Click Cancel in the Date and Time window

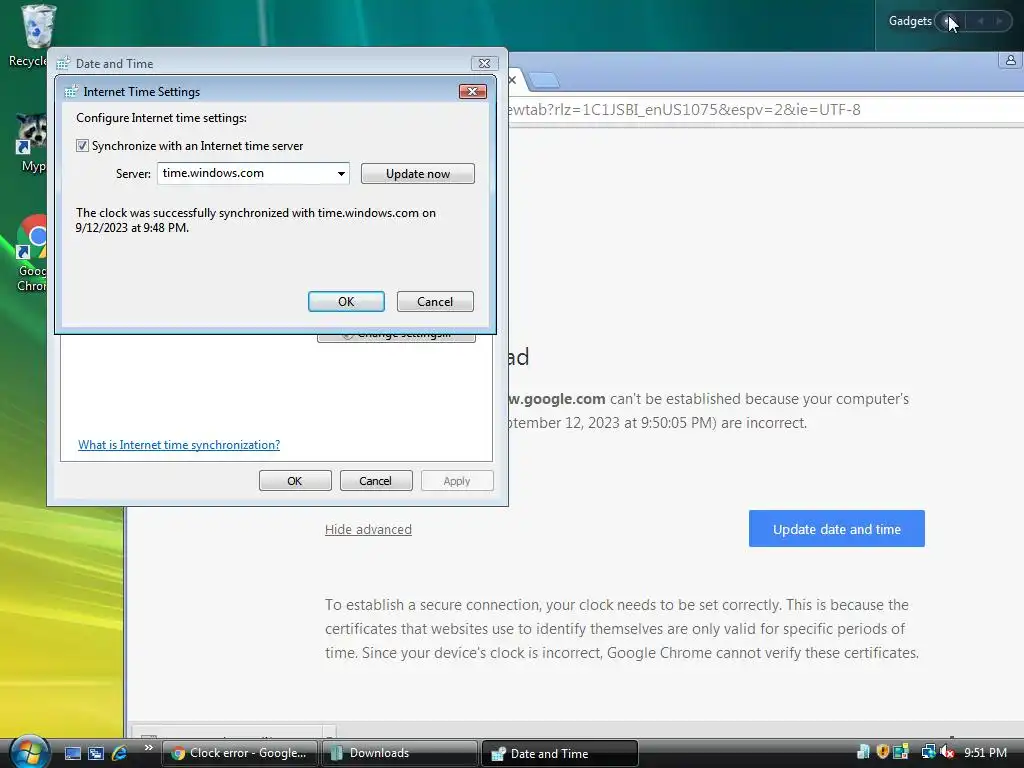376,481
